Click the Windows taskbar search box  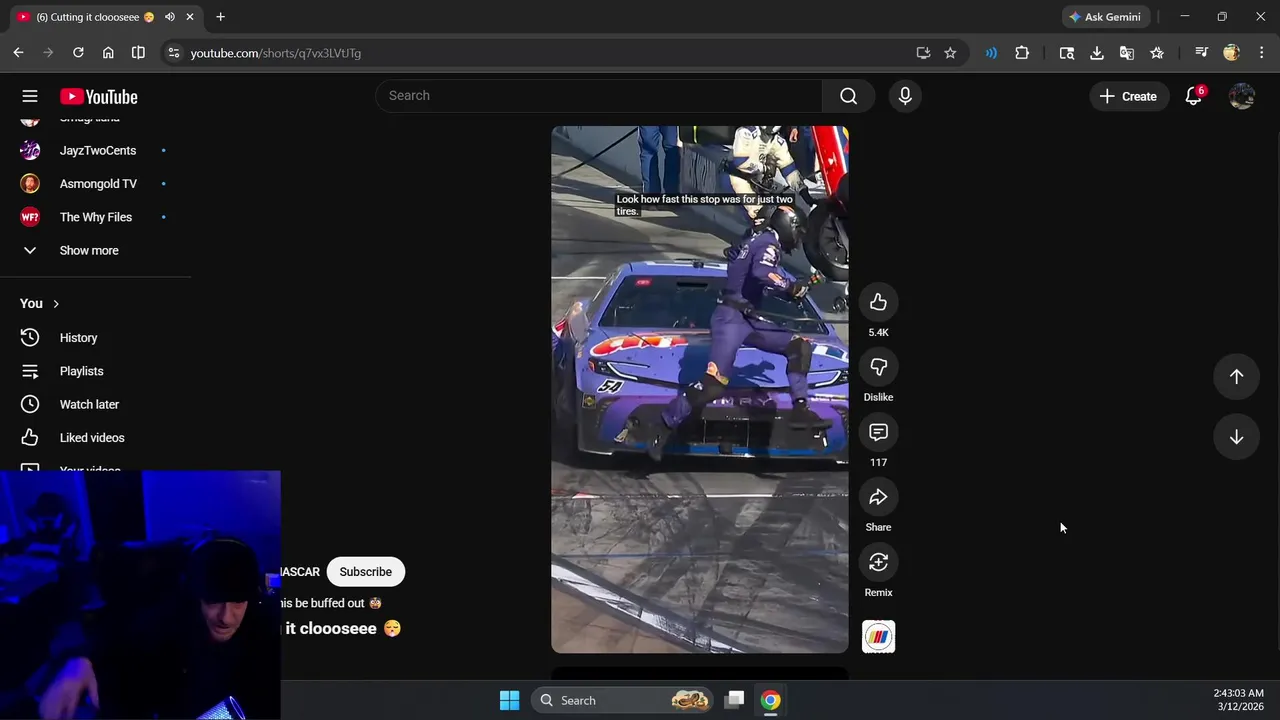pyautogui.click(x=623, y=700)
